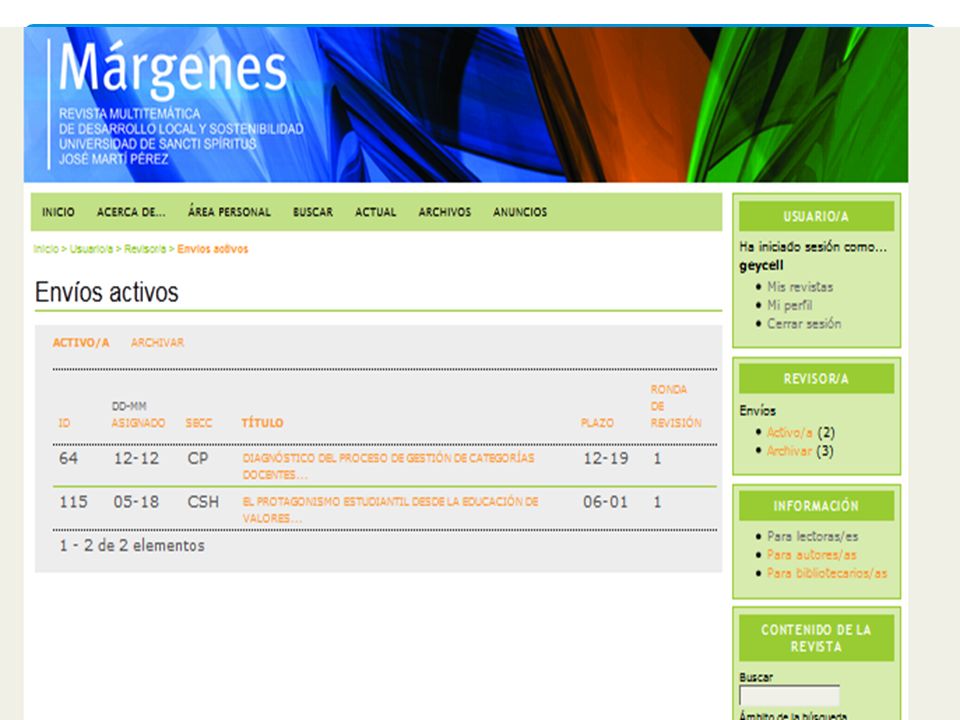Image resolution: width=960 pixels, height=720 pixels.
Task: Open Mi perfil link
Action: tap(790, 305)
